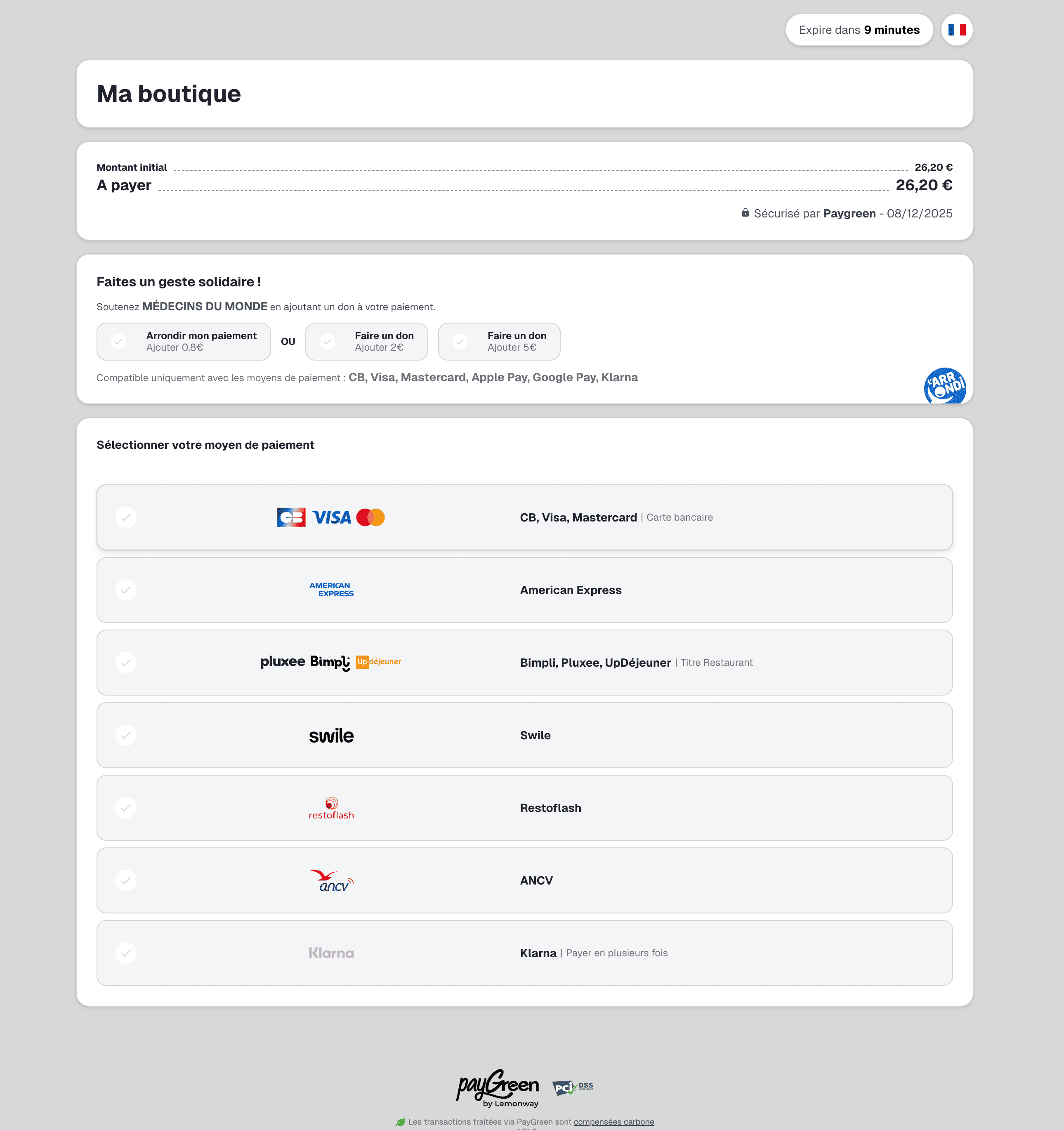Toggle the checkmark on the Bimpli row
Screen dimensions: 1064x1130
(125, 662)
